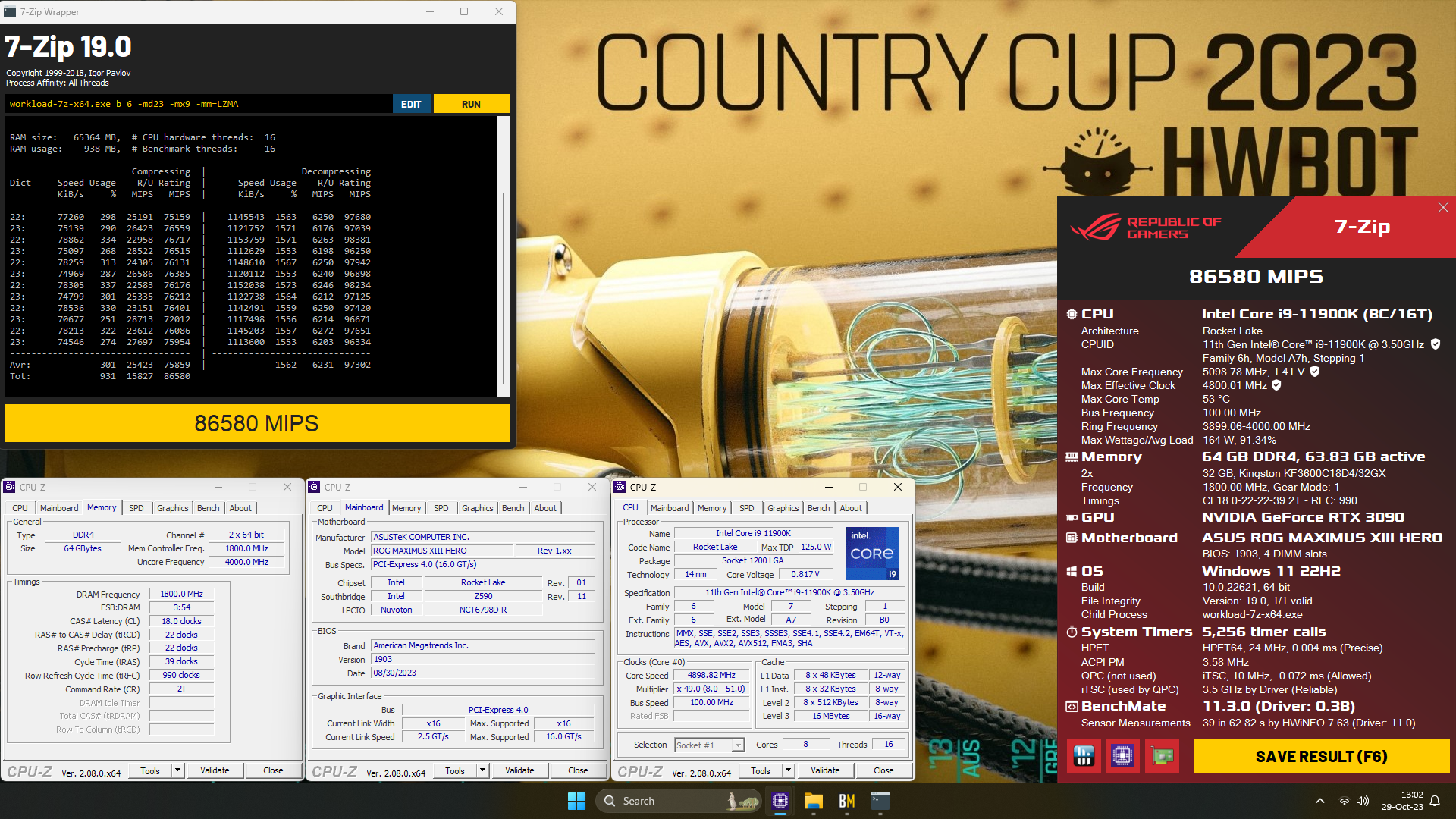The height and width of the screenshot is (819, 1456).
Task: Click the 7-Zip workload command line field
Action: point(197,104)
